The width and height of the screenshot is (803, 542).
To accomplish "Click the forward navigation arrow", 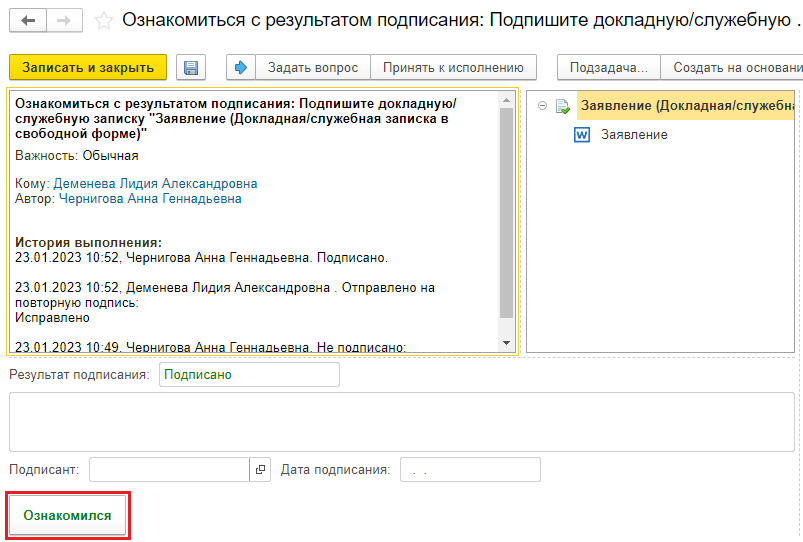I will (x=64, y=20).
